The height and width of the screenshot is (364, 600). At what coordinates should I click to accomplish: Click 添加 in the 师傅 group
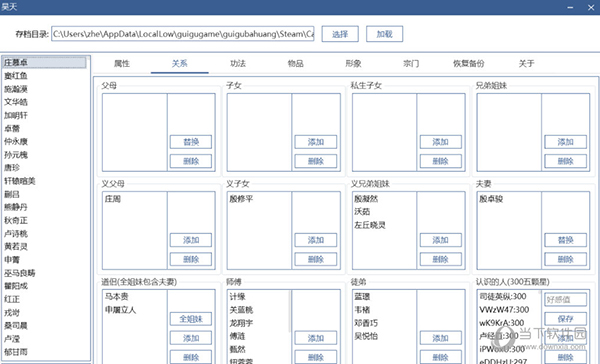point(316,338)
